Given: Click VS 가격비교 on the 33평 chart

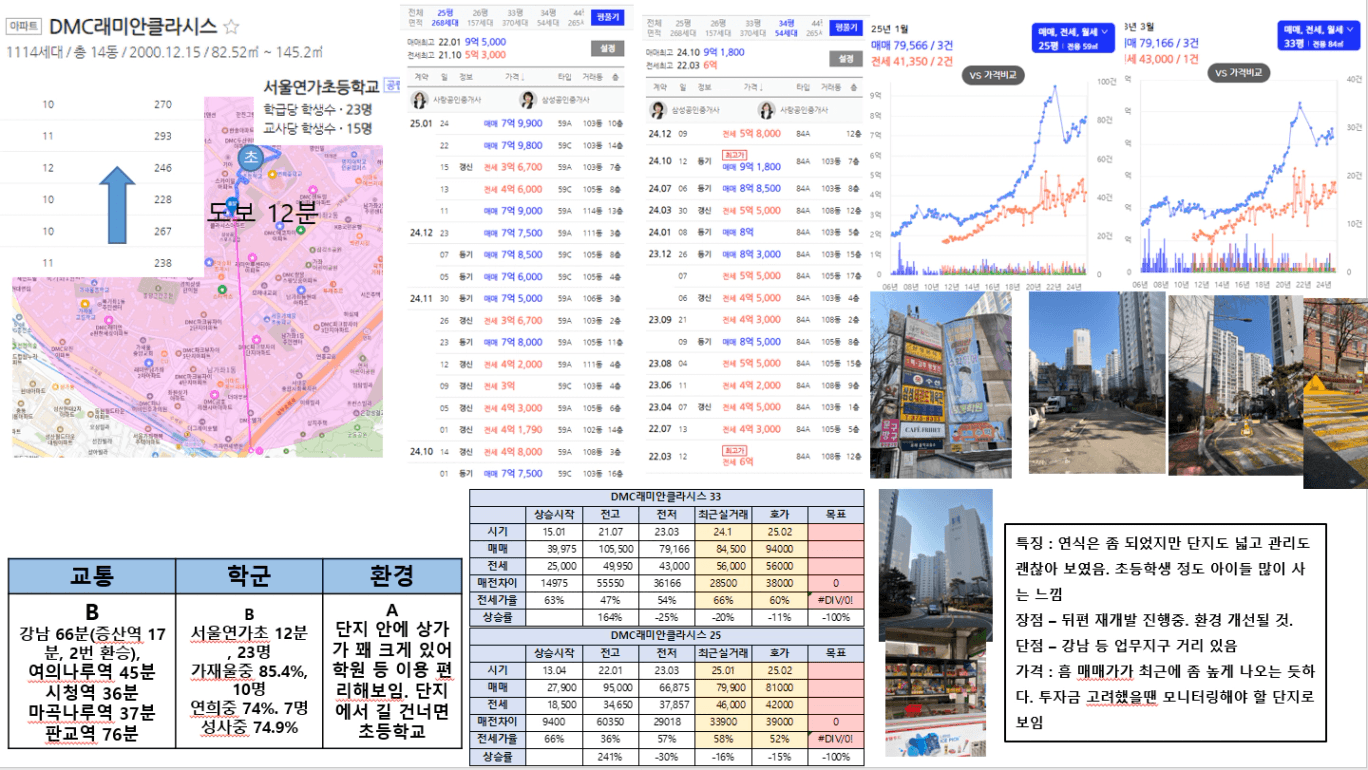Looking at the screenshot, I should tap(1237, 73).
